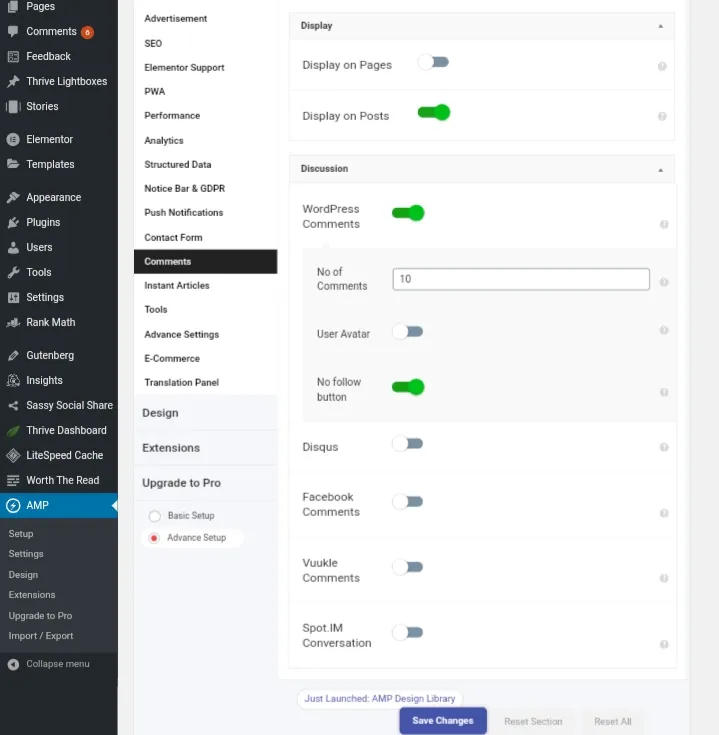719x735 pixels.
Task: Click the Comments speech bubble icon in sidebar
Action: (13, 31)
